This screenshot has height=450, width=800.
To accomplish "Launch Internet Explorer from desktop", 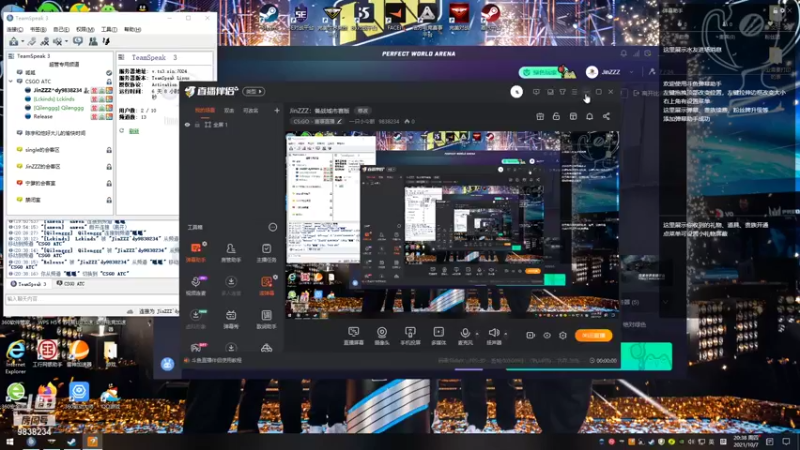I will (15, 356).
